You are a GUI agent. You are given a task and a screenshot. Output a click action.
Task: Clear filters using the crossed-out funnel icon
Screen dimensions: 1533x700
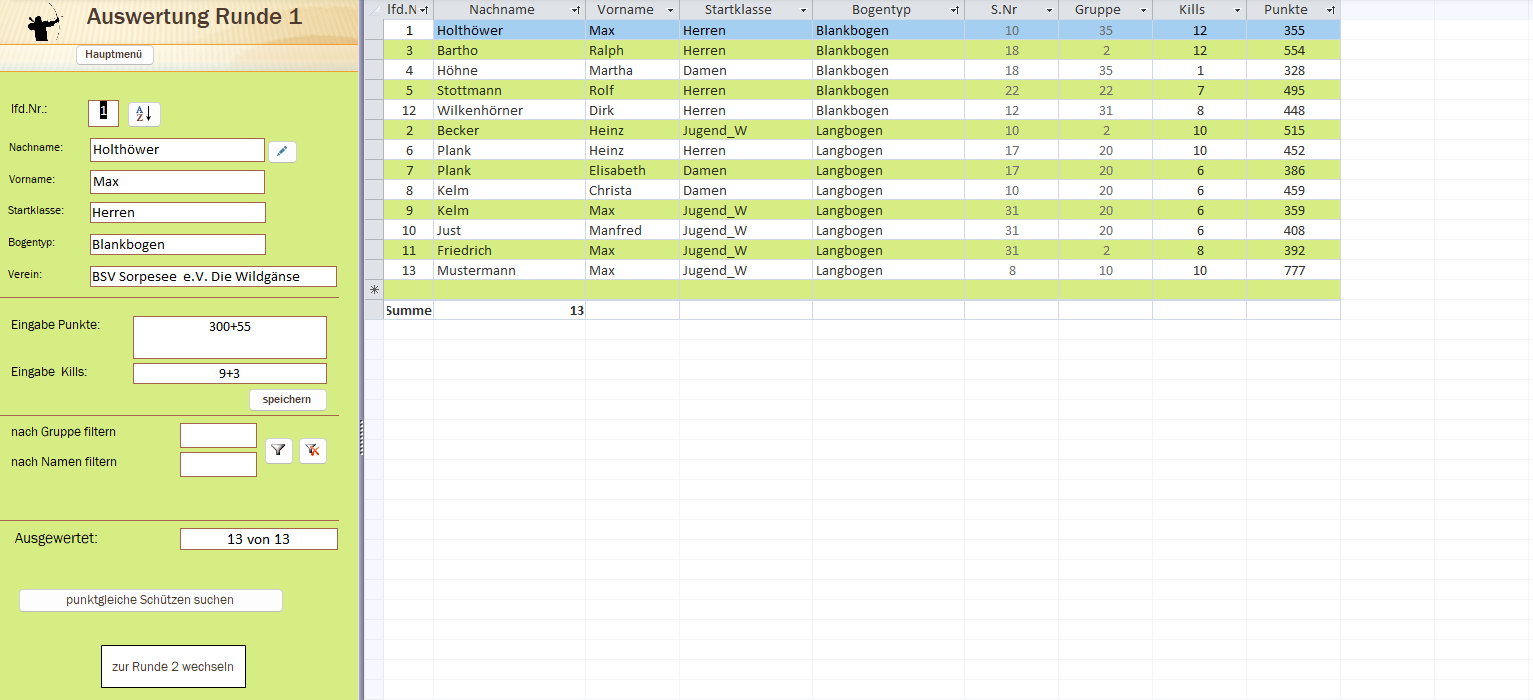point(313,450)
